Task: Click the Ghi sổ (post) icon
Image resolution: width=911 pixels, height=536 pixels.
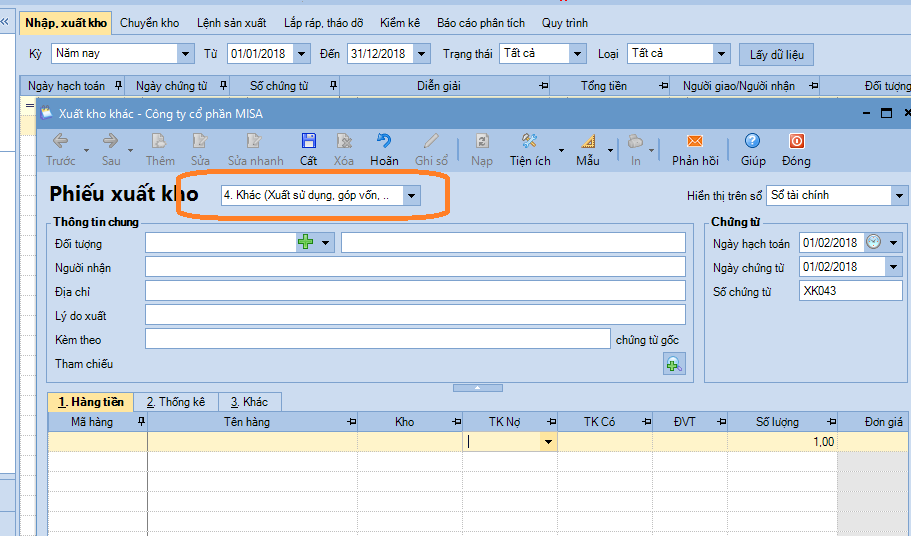Action: pos(431,141)
